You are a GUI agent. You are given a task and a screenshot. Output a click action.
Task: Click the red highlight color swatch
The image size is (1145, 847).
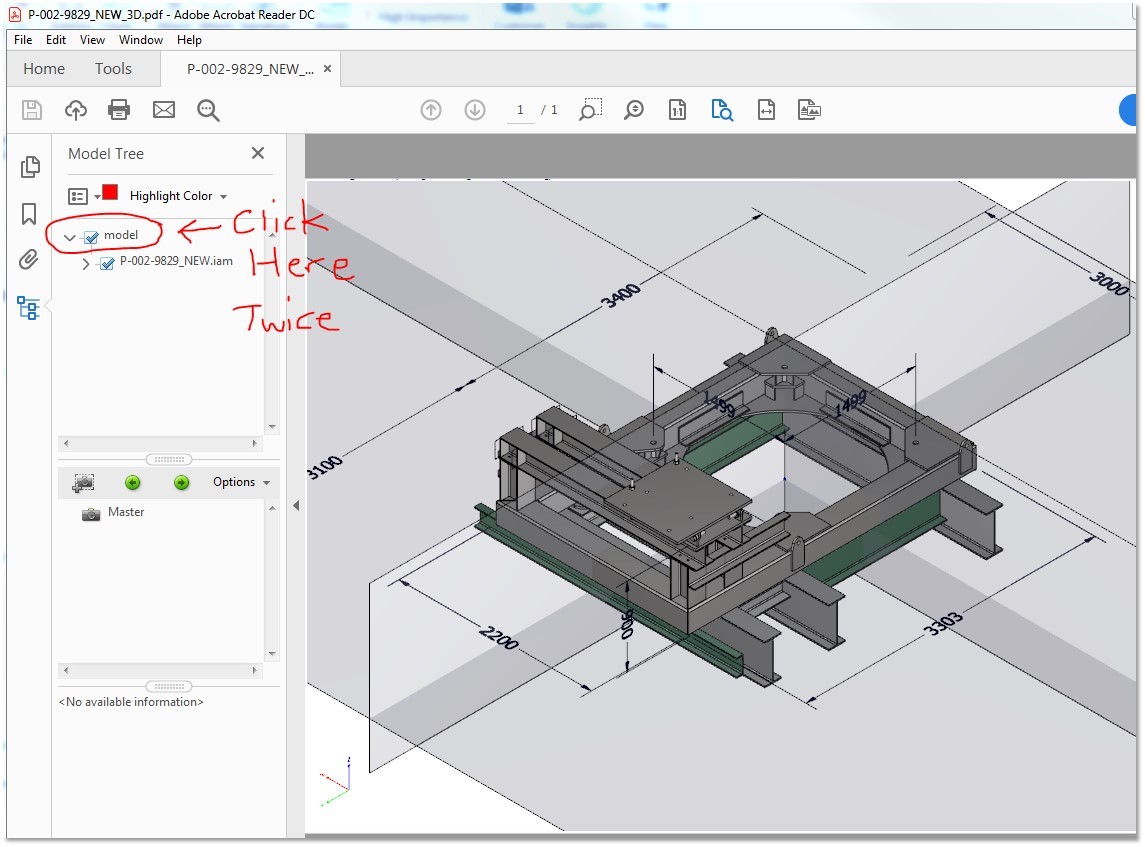[110, 193]
